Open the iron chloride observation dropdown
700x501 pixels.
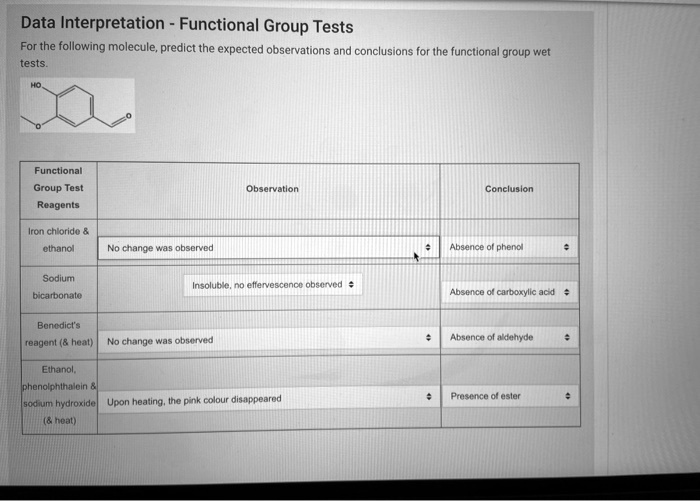point(269,248)
